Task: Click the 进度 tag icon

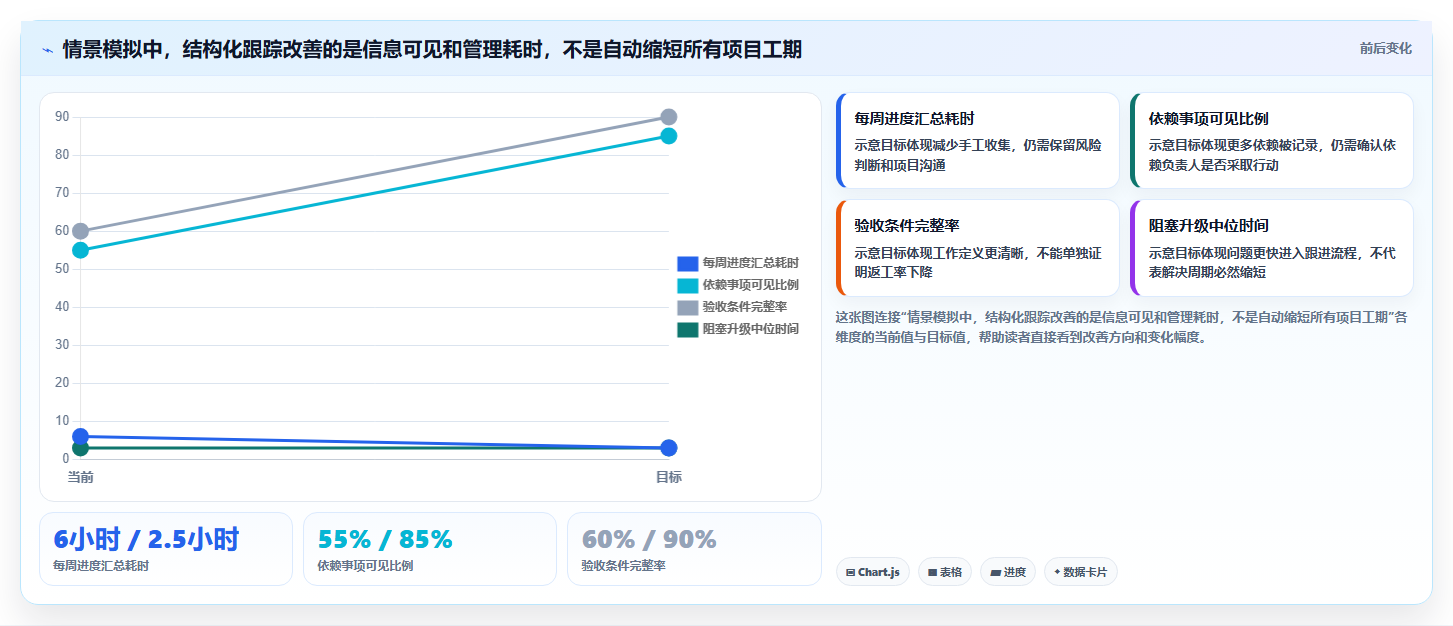Action: click(995, 573)
